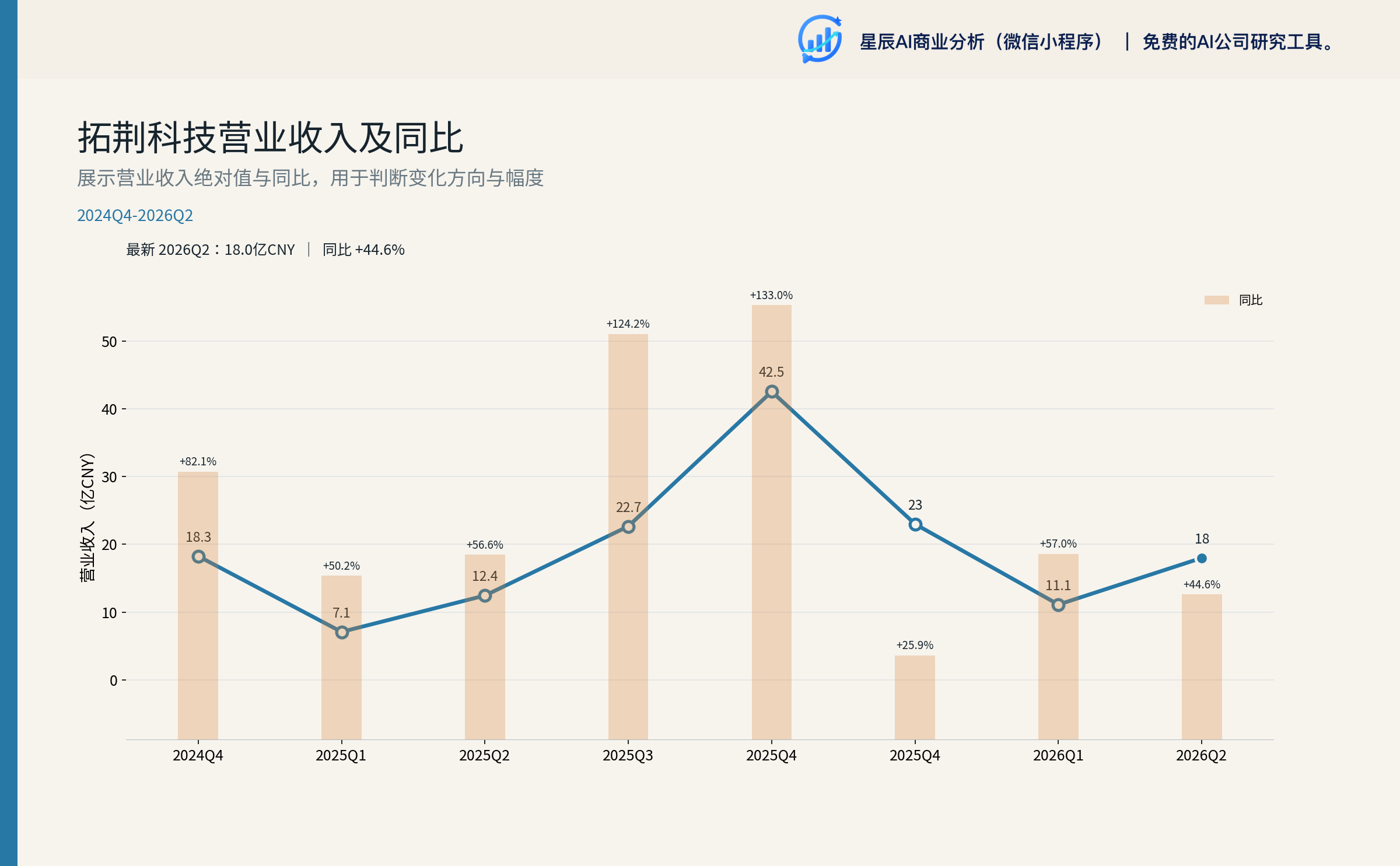Click the text 最新 2026Q2：18.0亿CNY
Screen dimensions: 1400x866
211,250
